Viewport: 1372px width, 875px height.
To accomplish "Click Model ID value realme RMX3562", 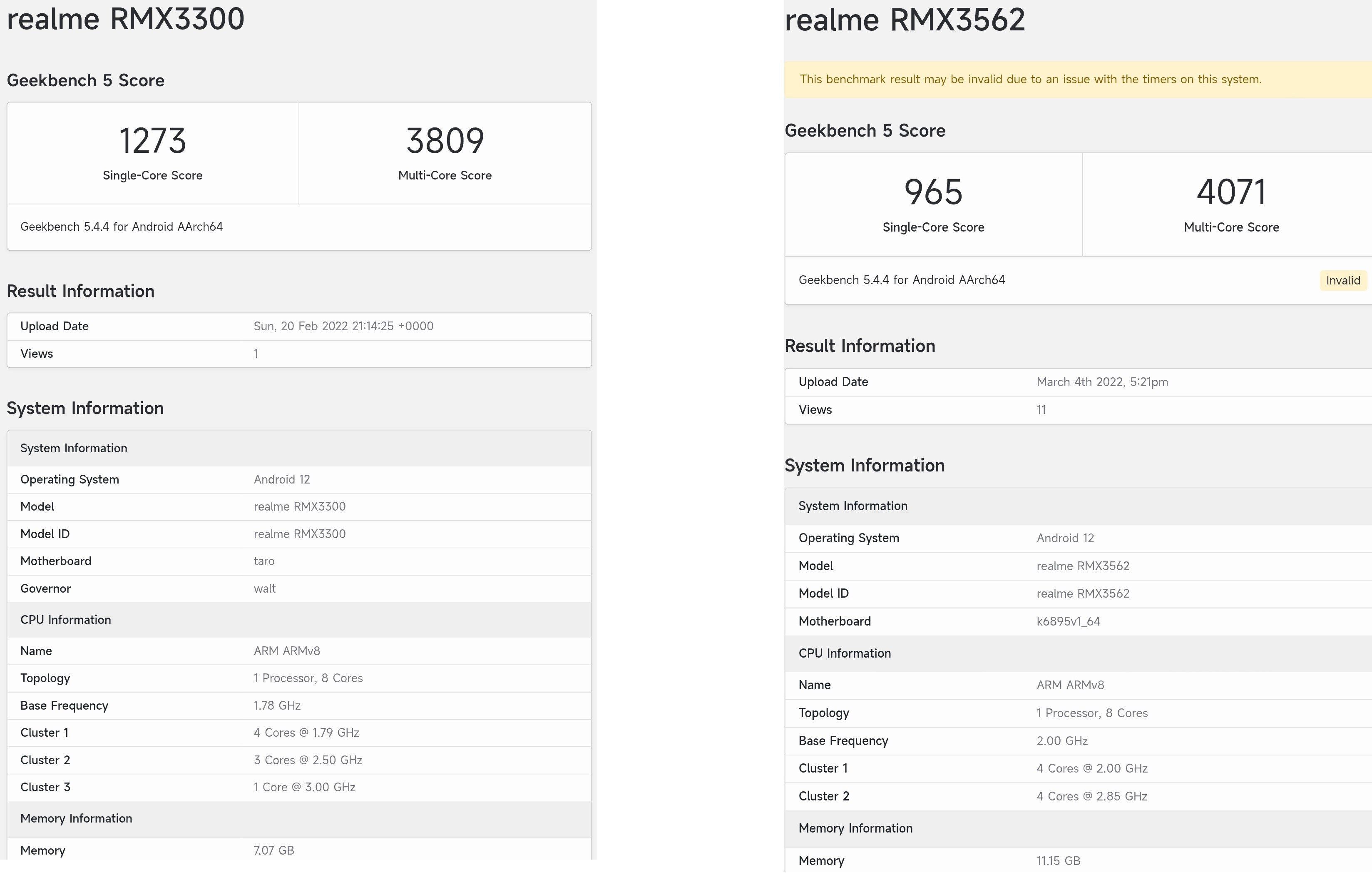I will pyautogui.click(x=1083, y=593).
